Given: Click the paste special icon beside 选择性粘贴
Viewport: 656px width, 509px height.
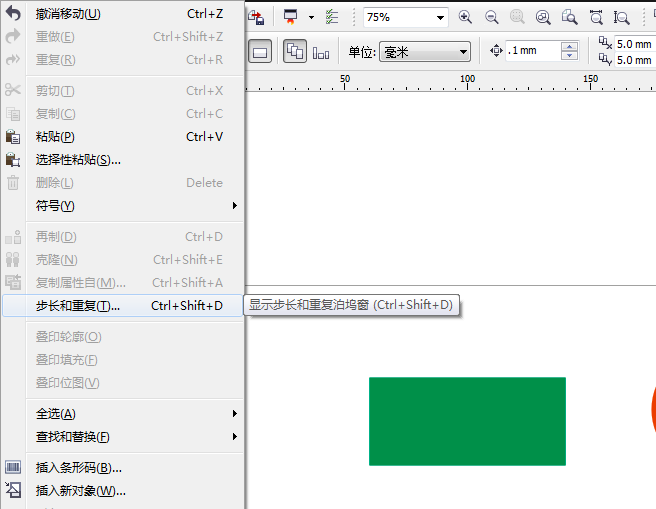Looking at the screenshot, I should point(13,160).
